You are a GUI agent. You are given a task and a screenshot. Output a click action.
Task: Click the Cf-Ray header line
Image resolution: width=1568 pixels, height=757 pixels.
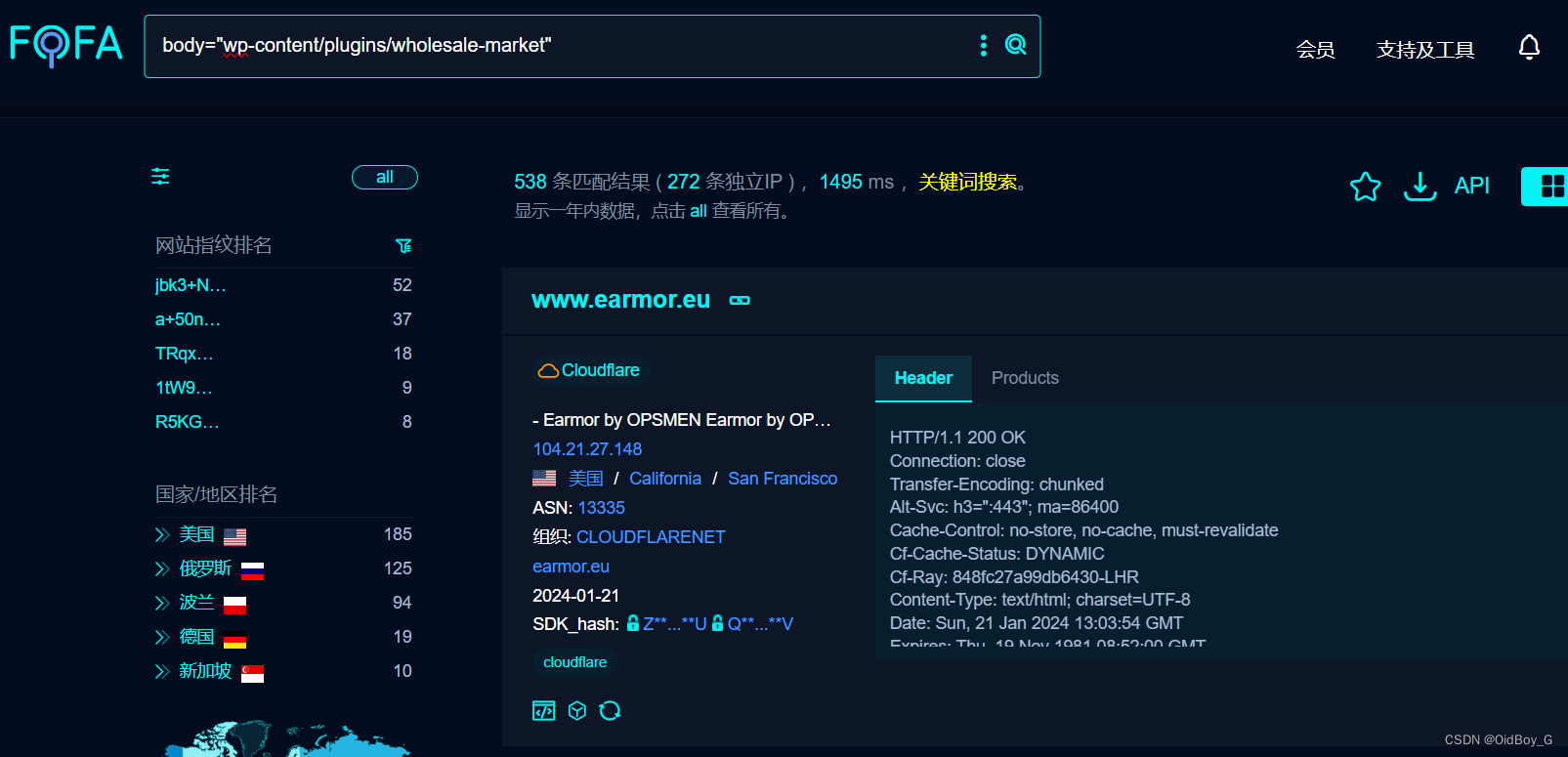click(1014, 577)
